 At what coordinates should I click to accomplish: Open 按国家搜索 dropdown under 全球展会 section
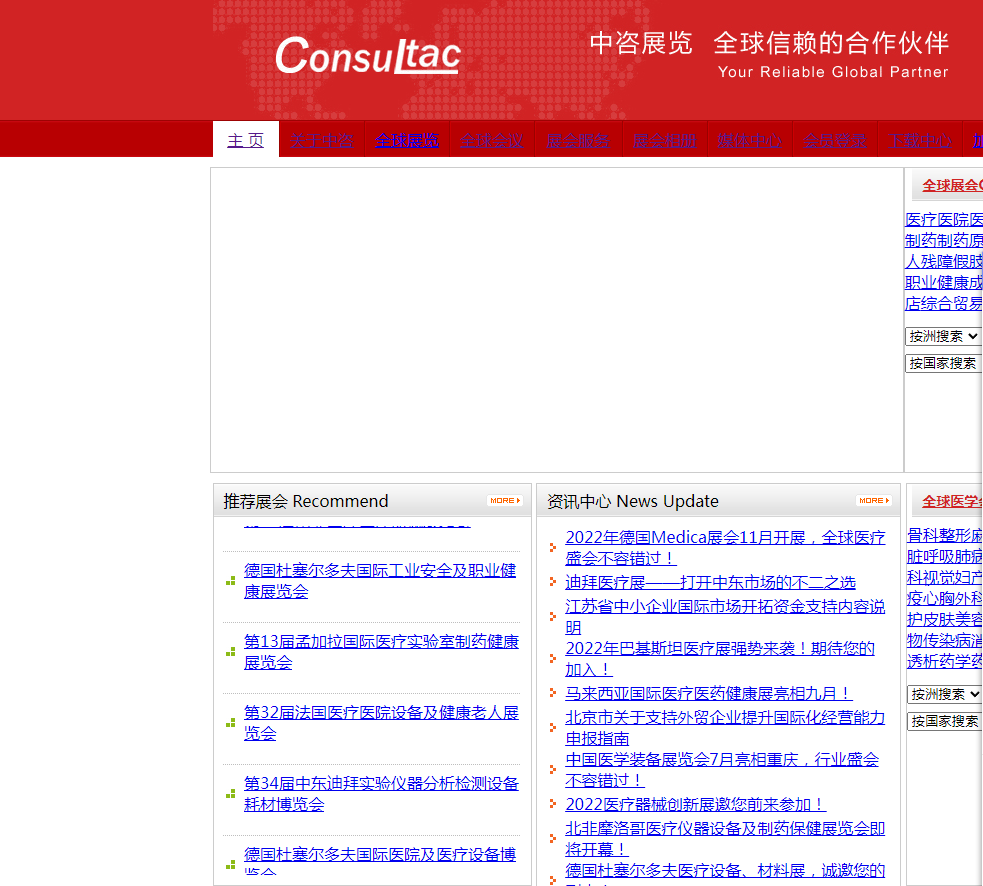coord(943,363)
